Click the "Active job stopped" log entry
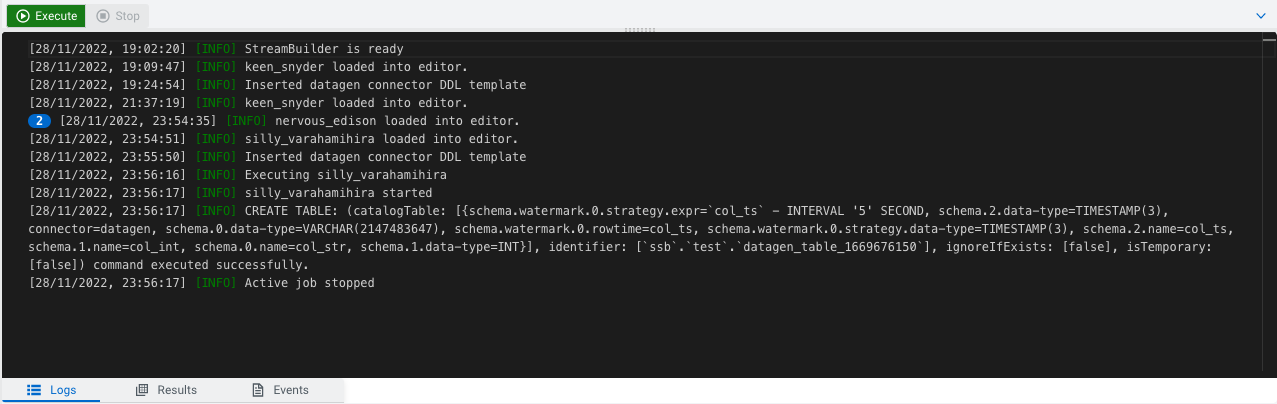The width and height of the screenshot is (1277, 404). 309,283
